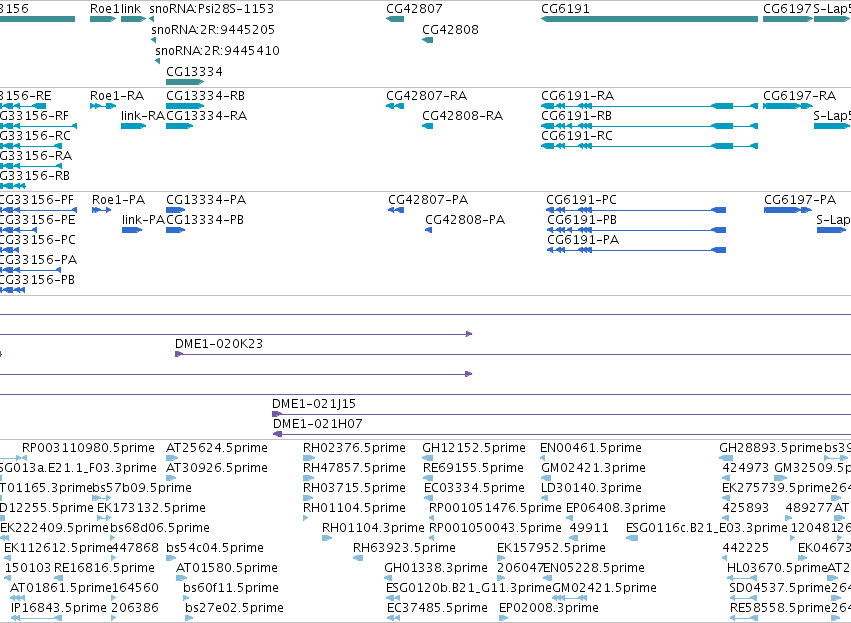Click the AT01580.5prime EST
Viewport: 851px width, 623px height.
click(181, 578)
